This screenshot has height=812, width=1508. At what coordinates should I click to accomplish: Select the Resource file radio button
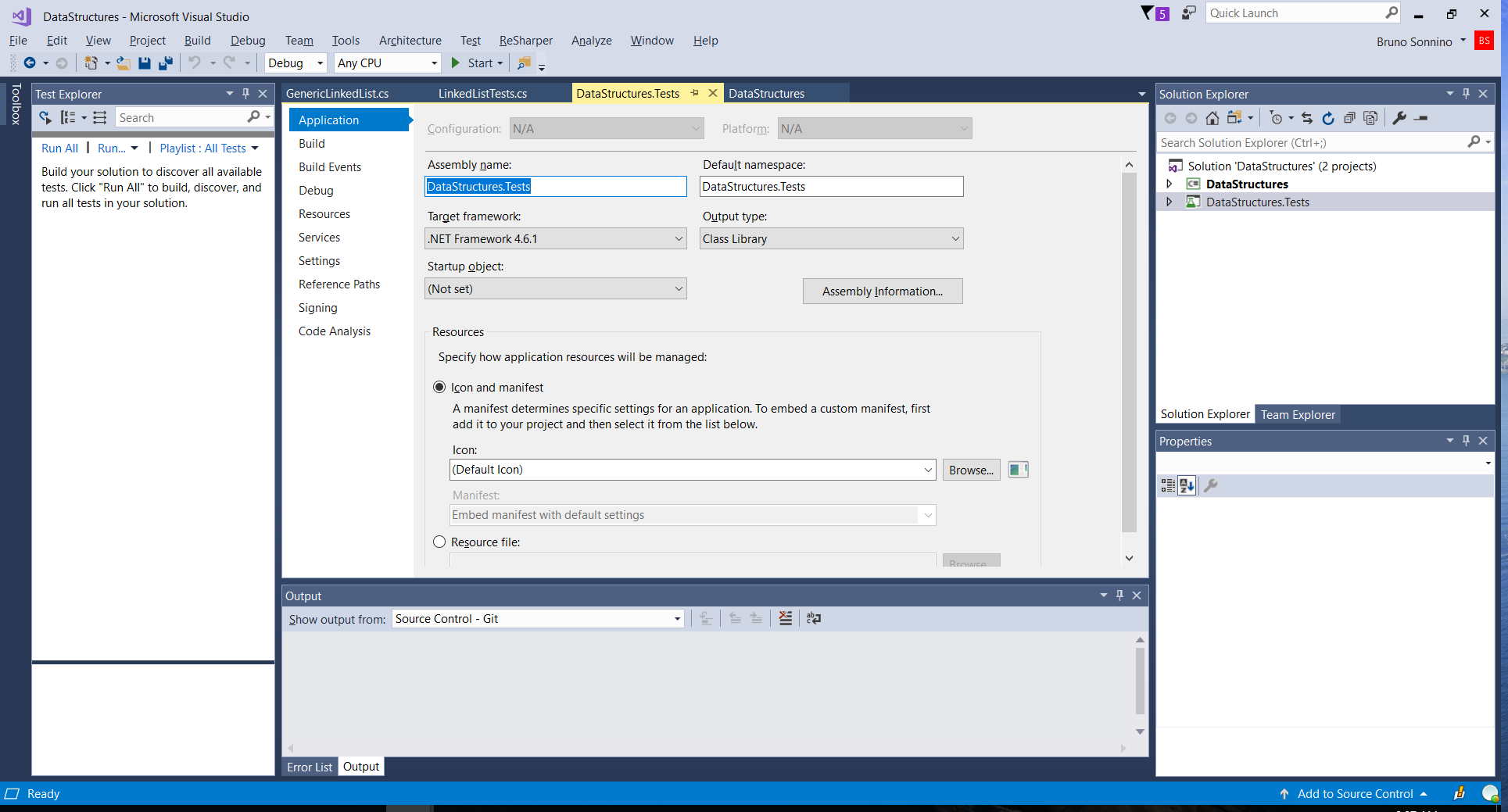tap(439, 542)
